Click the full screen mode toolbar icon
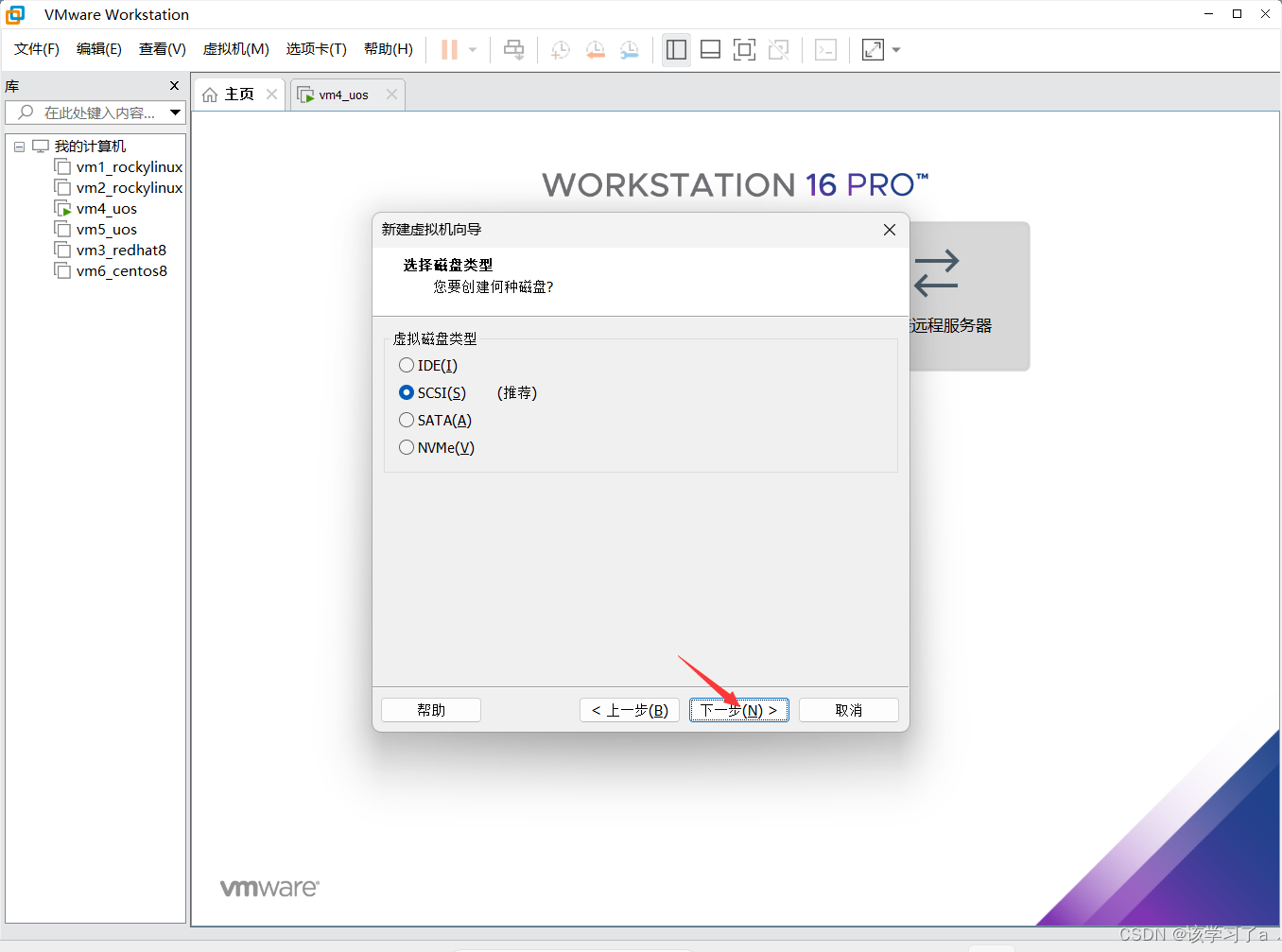Viewport: 1282px width, 952px height. point(745,50)
